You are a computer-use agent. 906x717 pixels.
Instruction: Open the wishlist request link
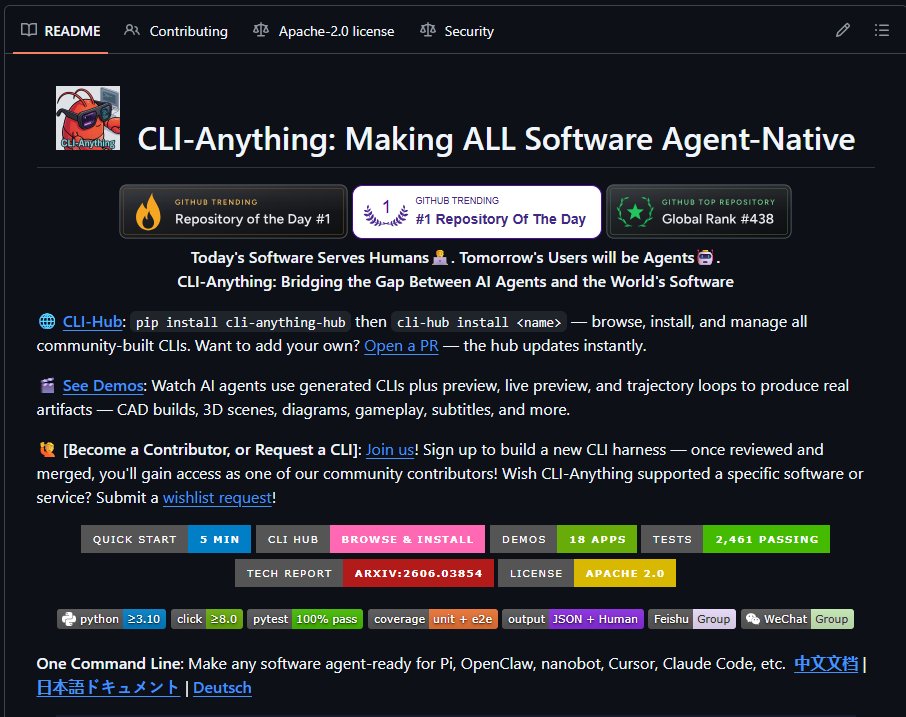[217, 498]
